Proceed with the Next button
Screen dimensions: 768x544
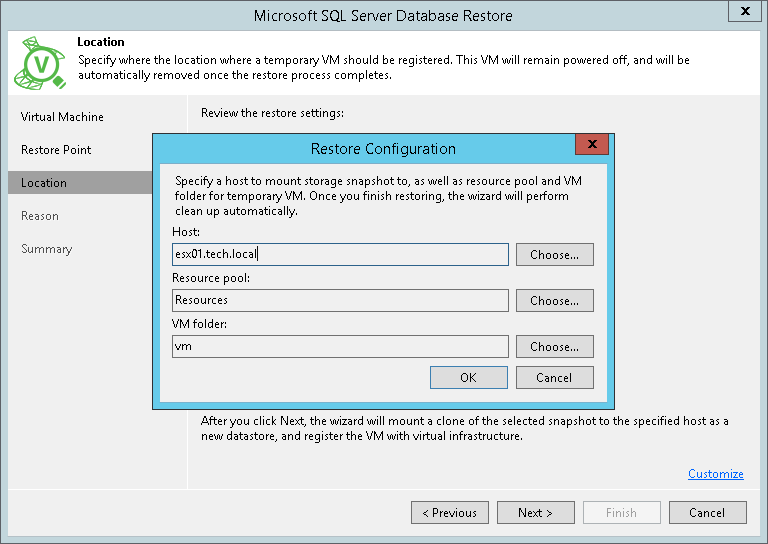[x=535, y=513]
